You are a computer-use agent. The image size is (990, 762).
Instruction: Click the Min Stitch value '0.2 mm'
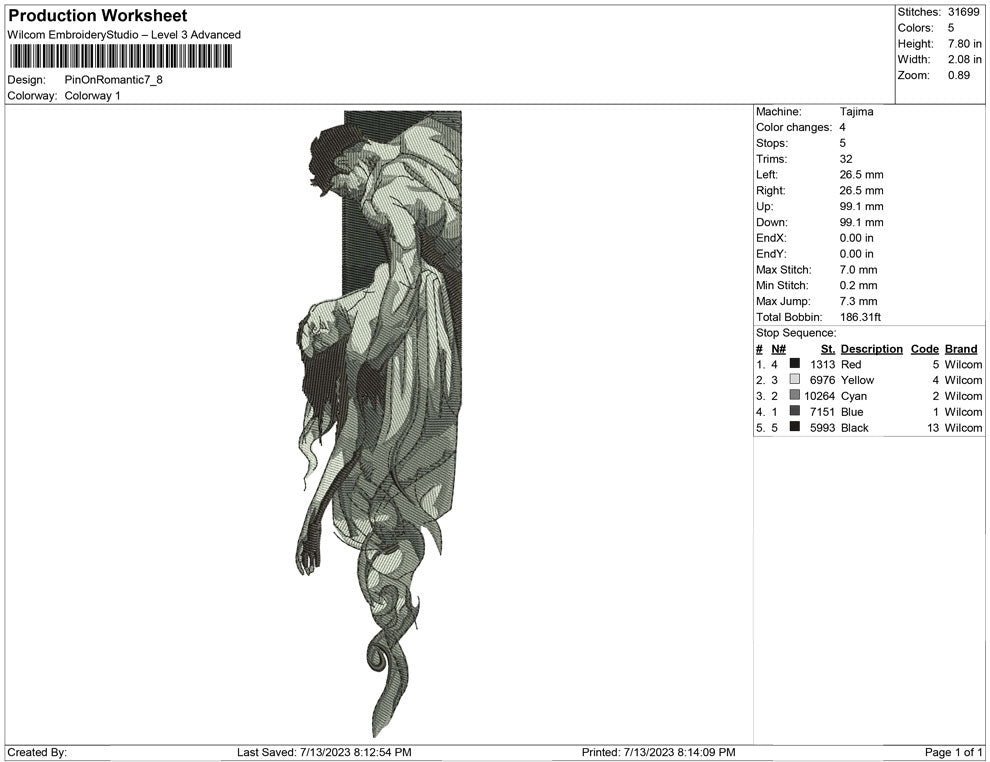(x=859, y=285)
